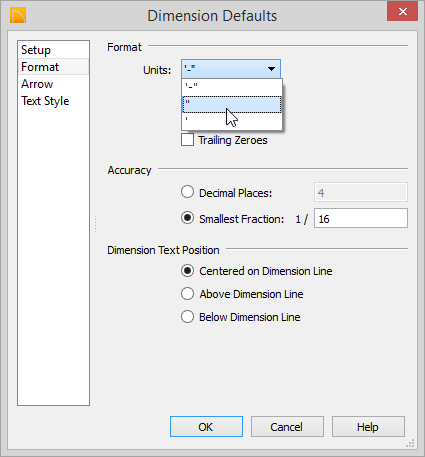Viewport: 425px width, 457px height.
Task: Enable the Trailing Zeroes checkbox
Action: click(x=187, y=140)
